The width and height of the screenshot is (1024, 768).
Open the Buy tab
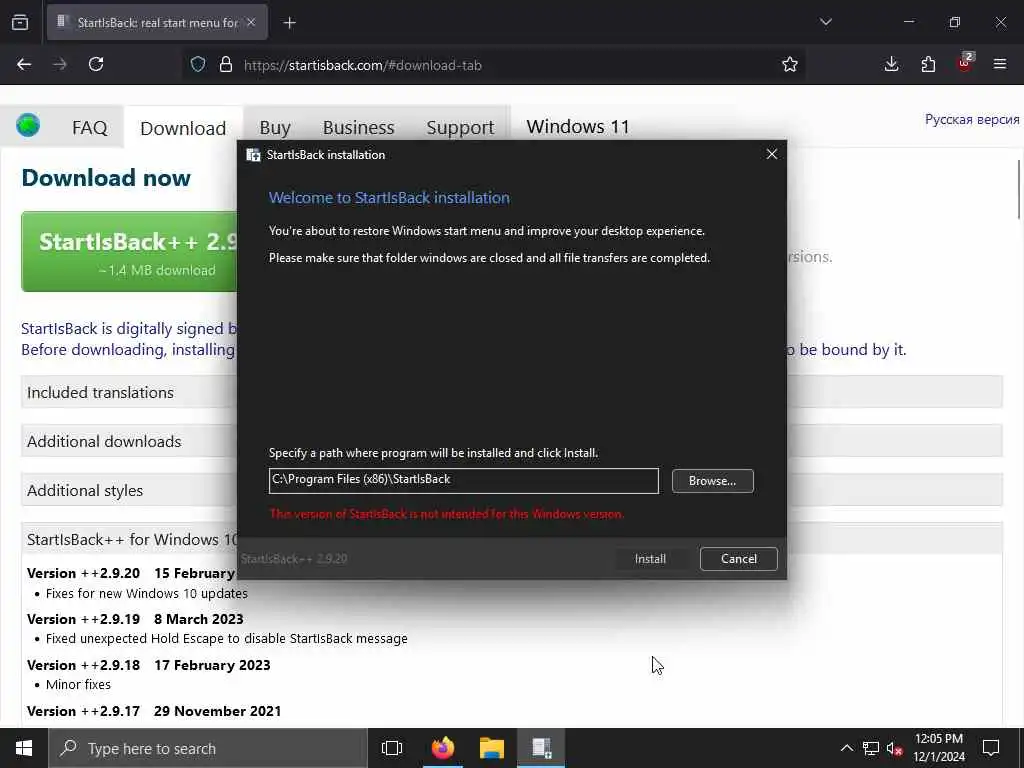click(x=275, y=127)
